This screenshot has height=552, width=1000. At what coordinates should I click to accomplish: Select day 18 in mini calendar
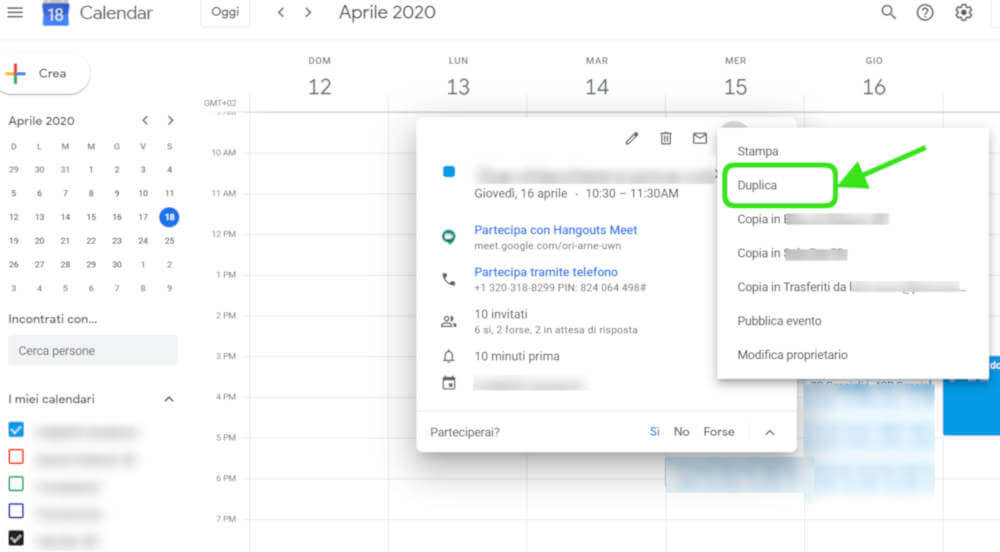coord(169,217)
